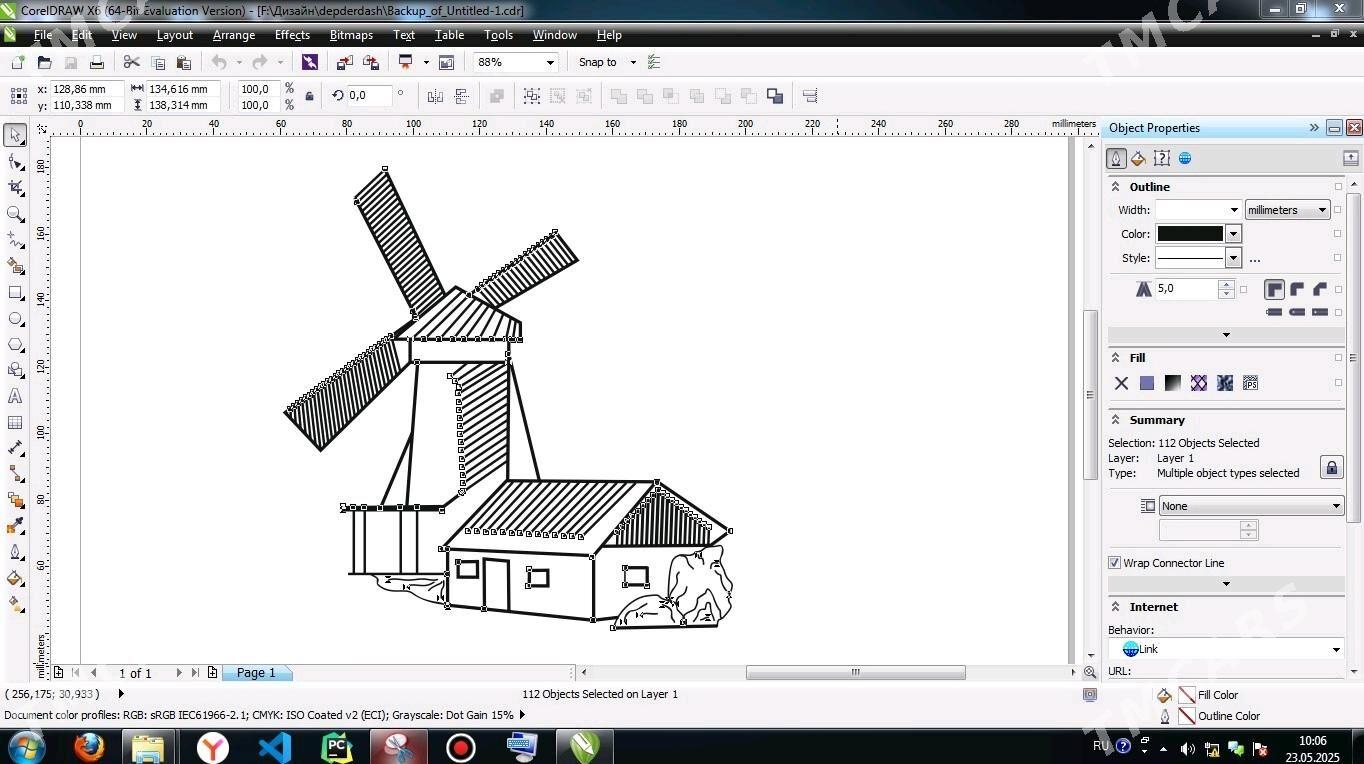Click the Fill Color indicator in status bar

click(x=1187, y=695)
